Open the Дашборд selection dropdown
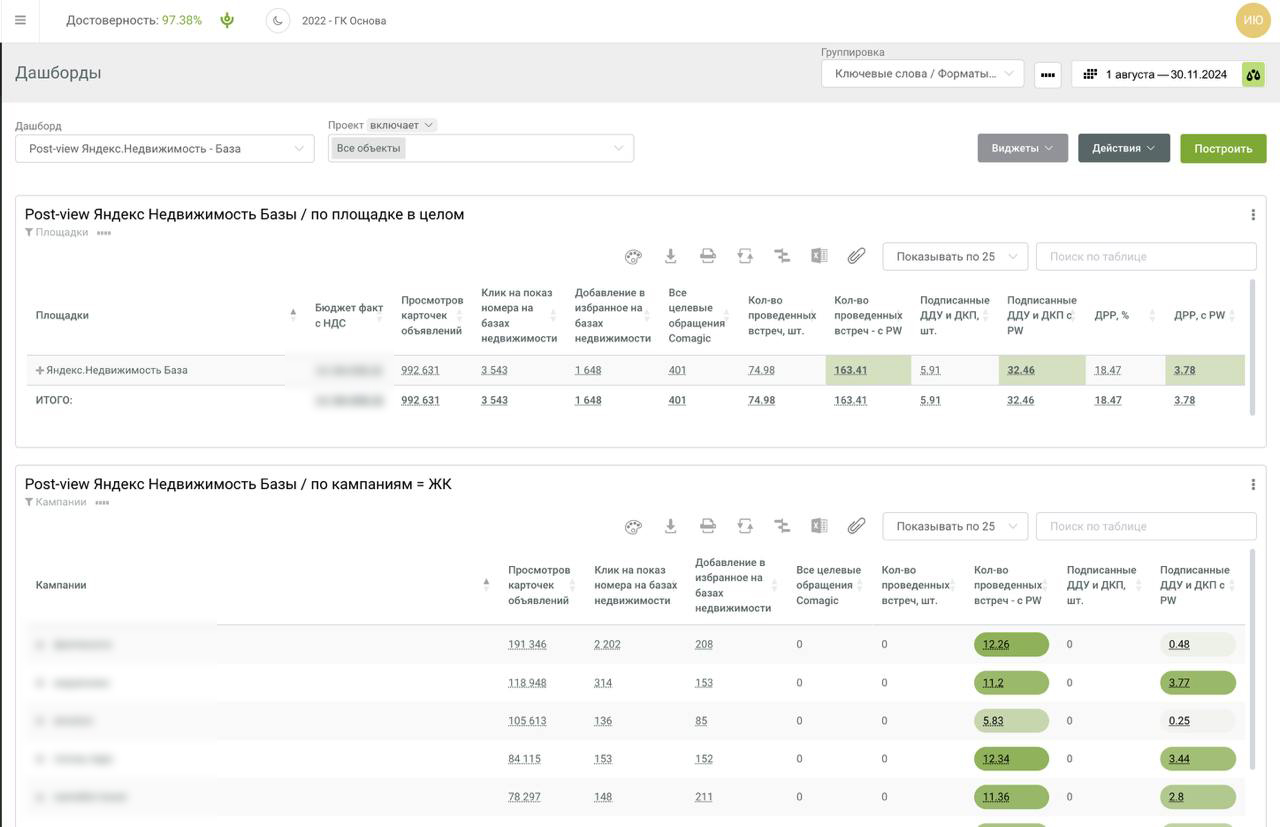Screen dimensions: 1280x827 (x=165, y=149)
